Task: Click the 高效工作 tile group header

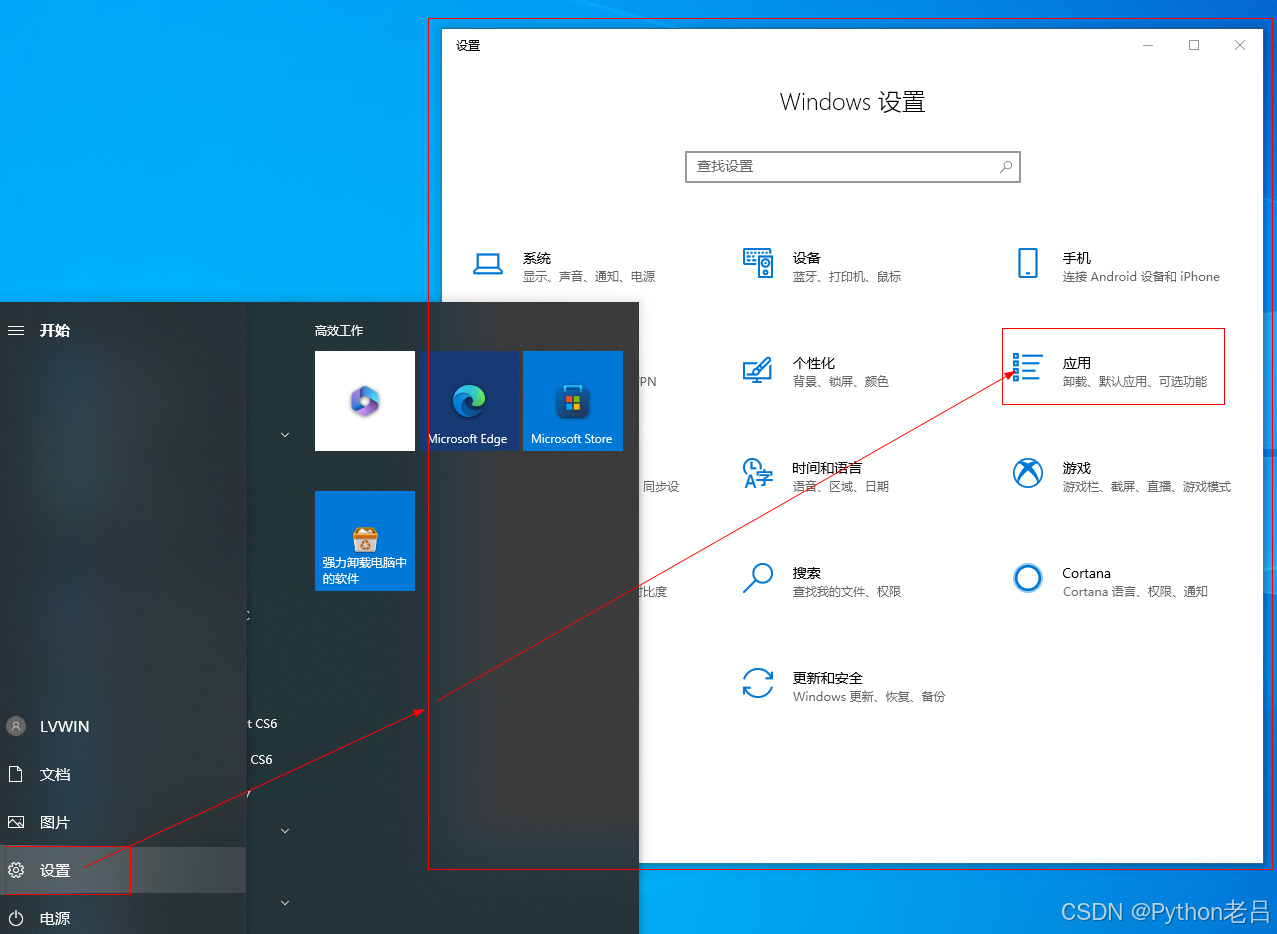Action: point(339,331)
